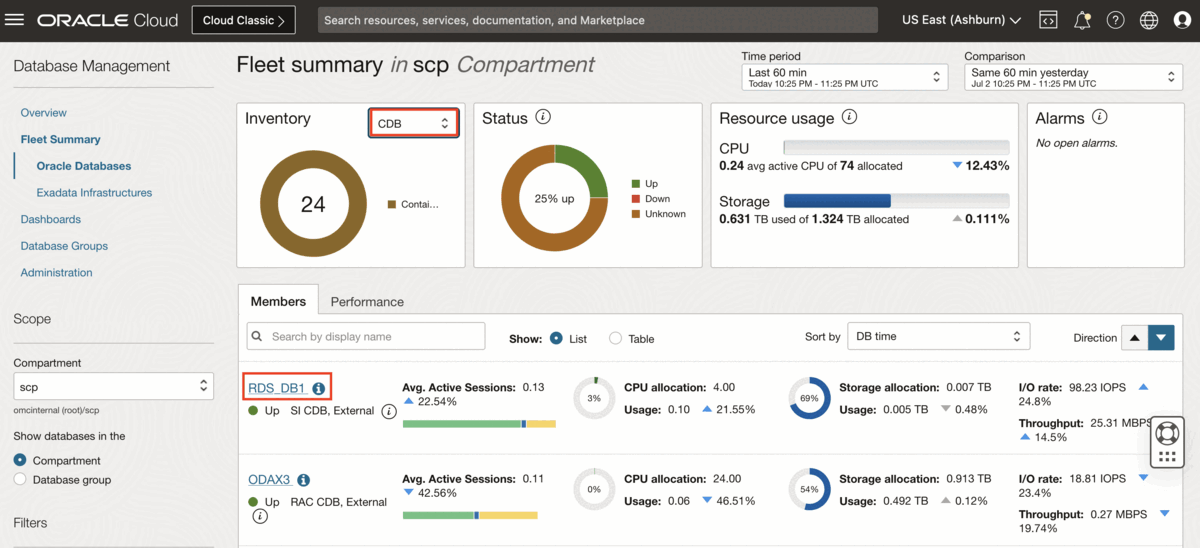Open Exadata Infrastructures in the sidebar

click(94, 192)
